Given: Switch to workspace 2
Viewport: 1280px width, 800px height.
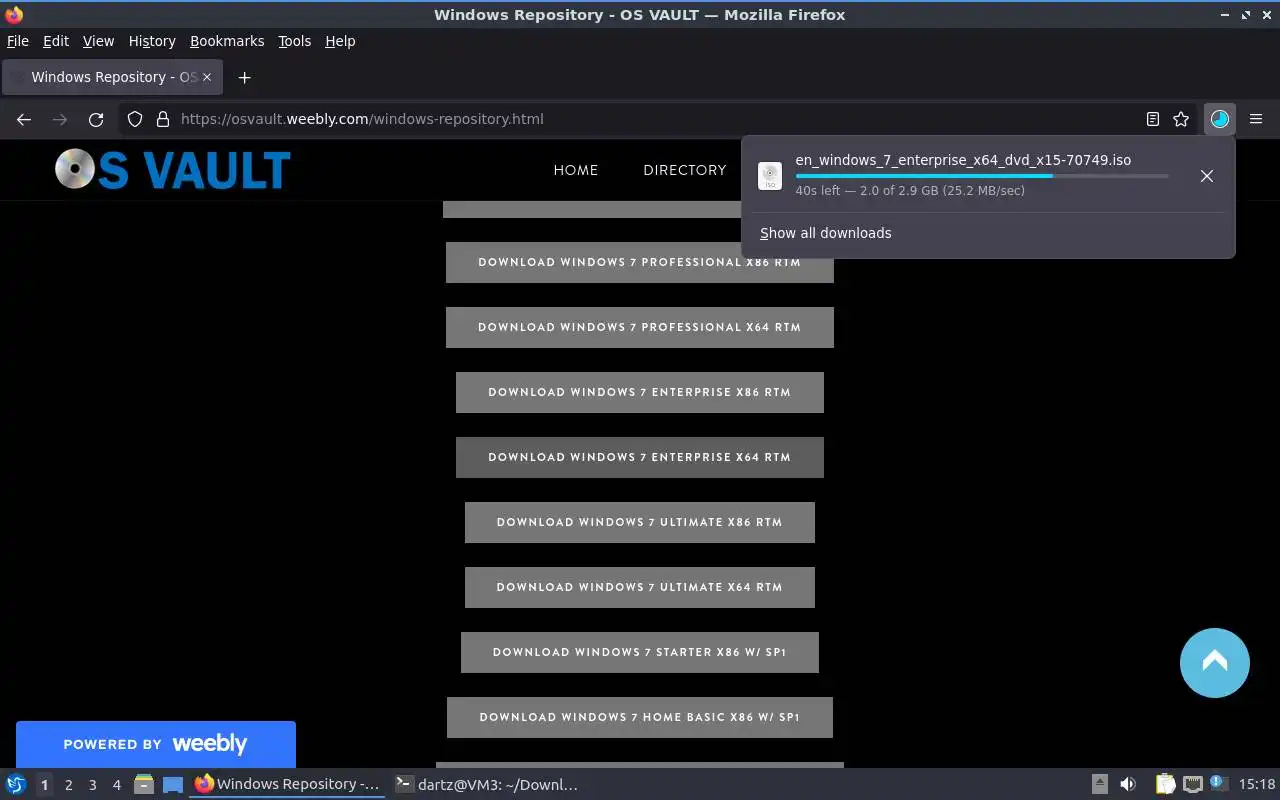Looking at the screenshot, I should (x=68, y=785).
